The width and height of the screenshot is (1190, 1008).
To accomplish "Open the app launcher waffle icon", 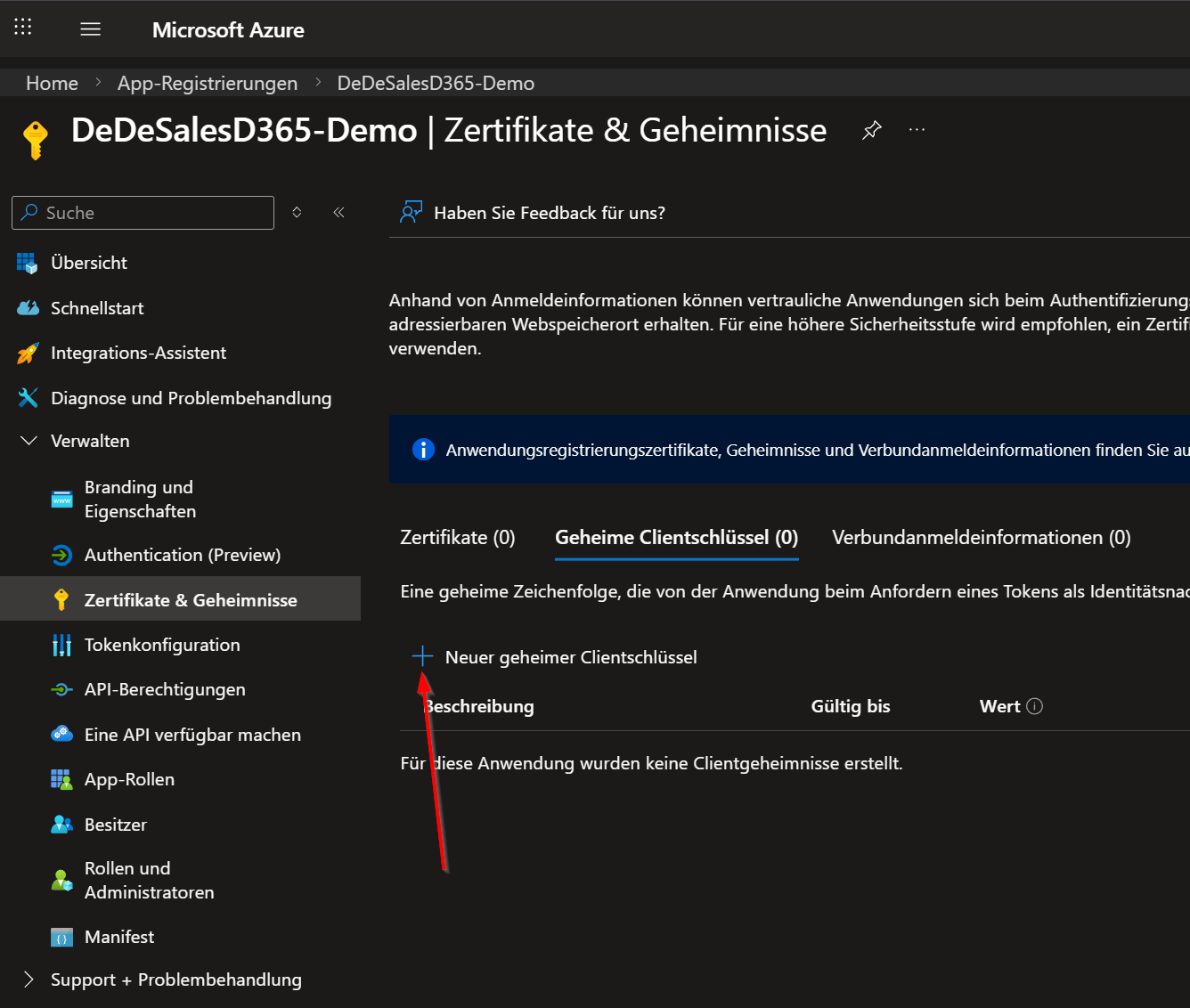I will 23,27.
